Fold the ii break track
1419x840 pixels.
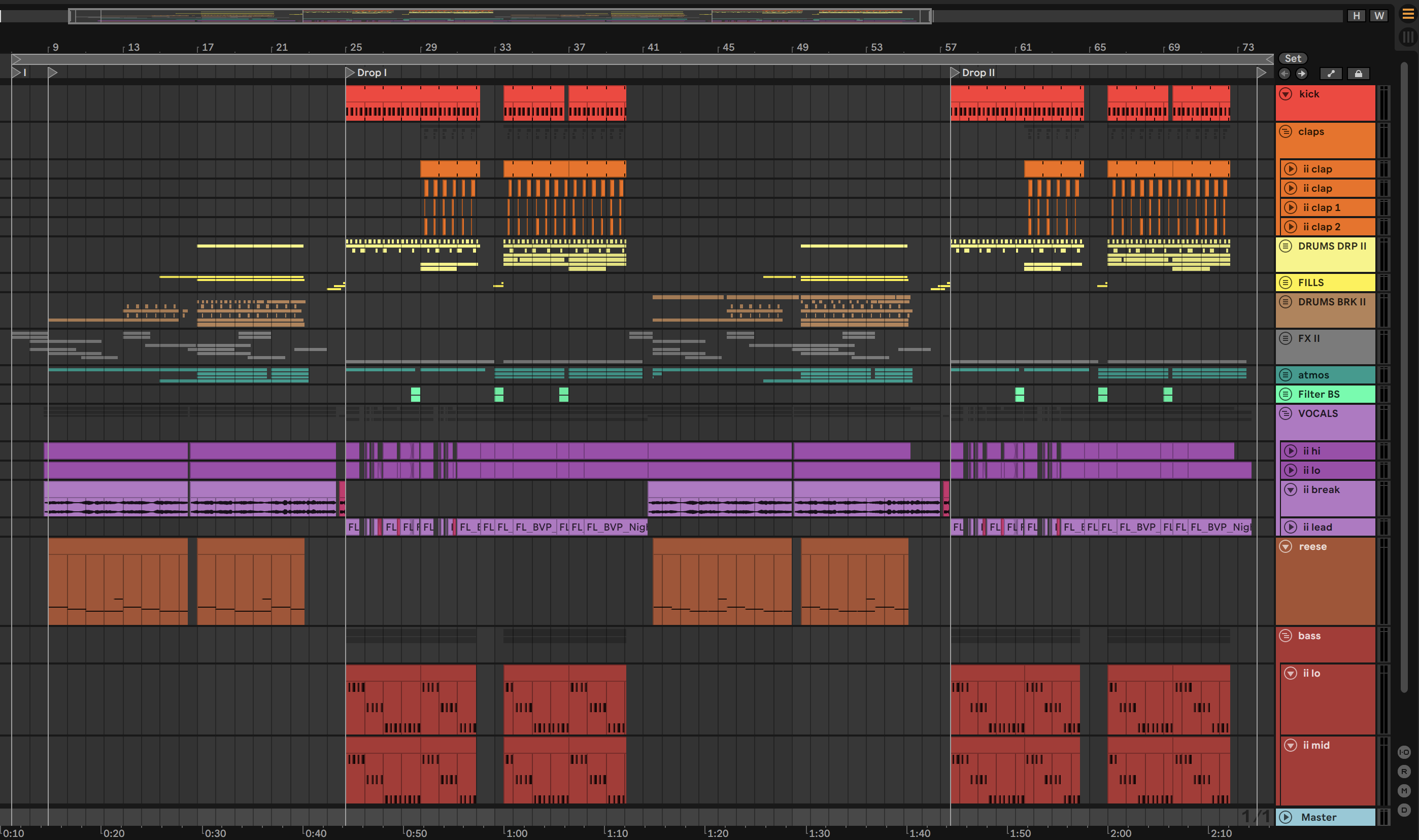tap(1291, 489)
